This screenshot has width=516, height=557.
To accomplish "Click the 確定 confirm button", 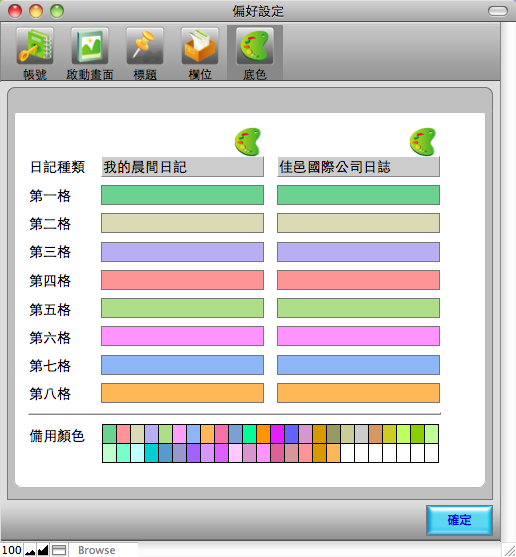I will click(459, 520).
